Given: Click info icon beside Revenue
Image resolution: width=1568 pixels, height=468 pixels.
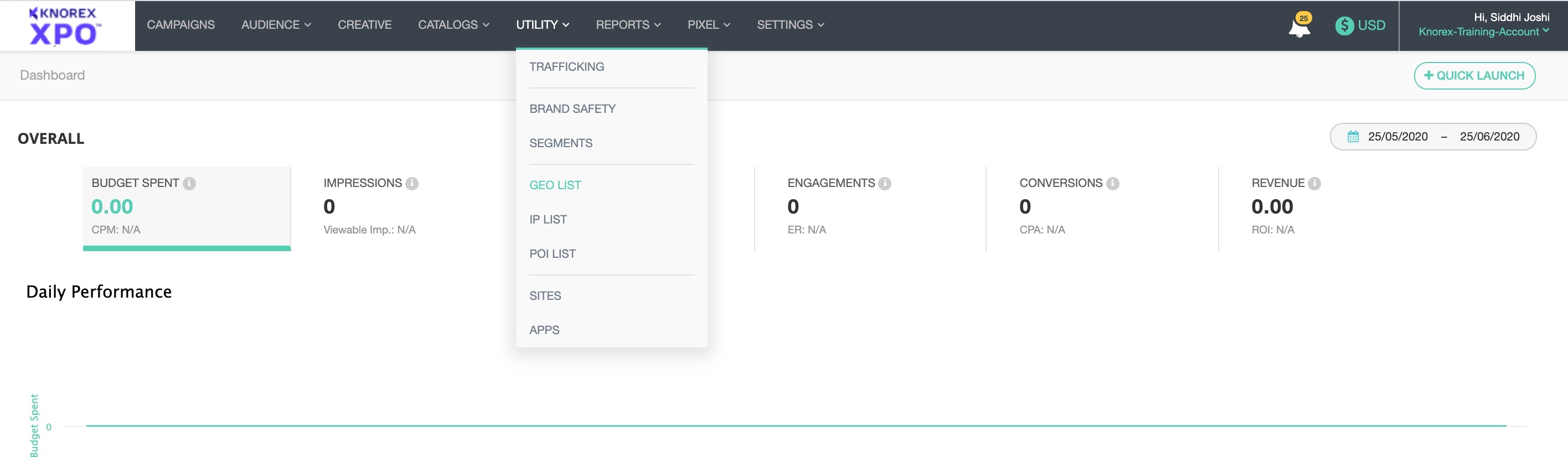Looking at the screenshot, I should point(1315,184).
